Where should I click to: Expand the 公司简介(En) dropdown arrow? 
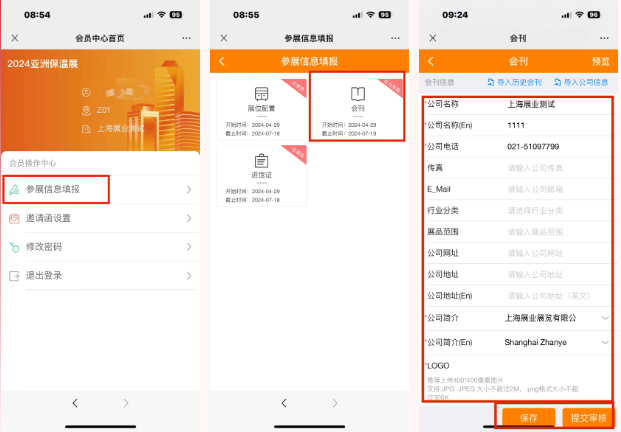(604, 342)
